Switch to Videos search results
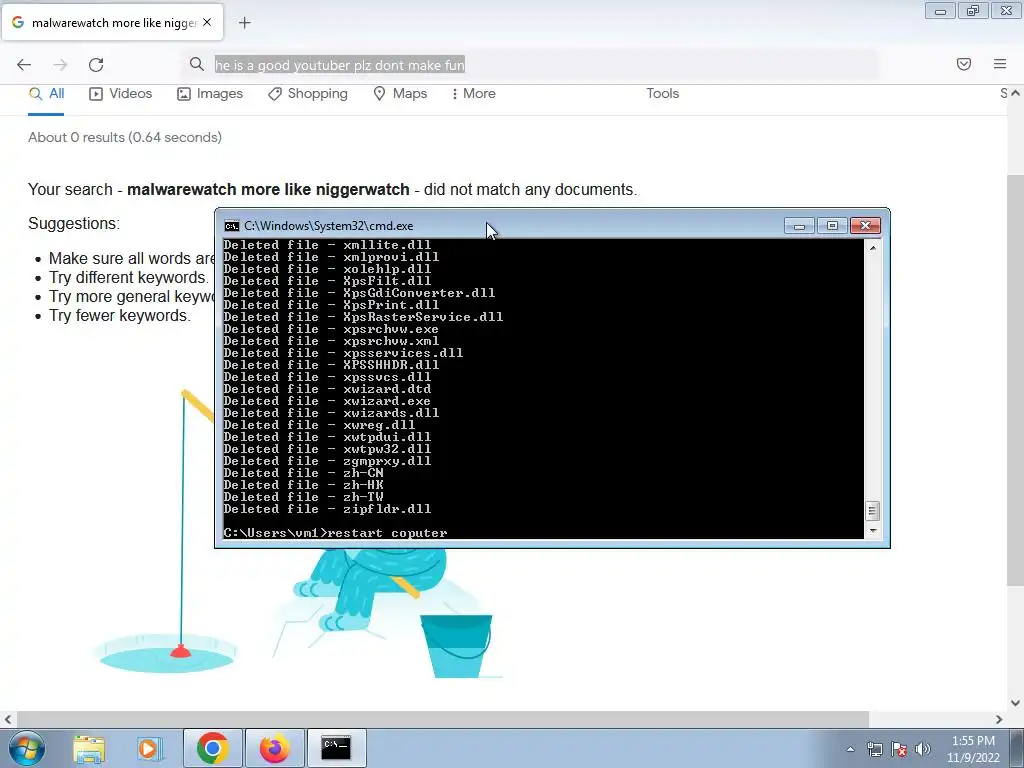 (120, 93)
